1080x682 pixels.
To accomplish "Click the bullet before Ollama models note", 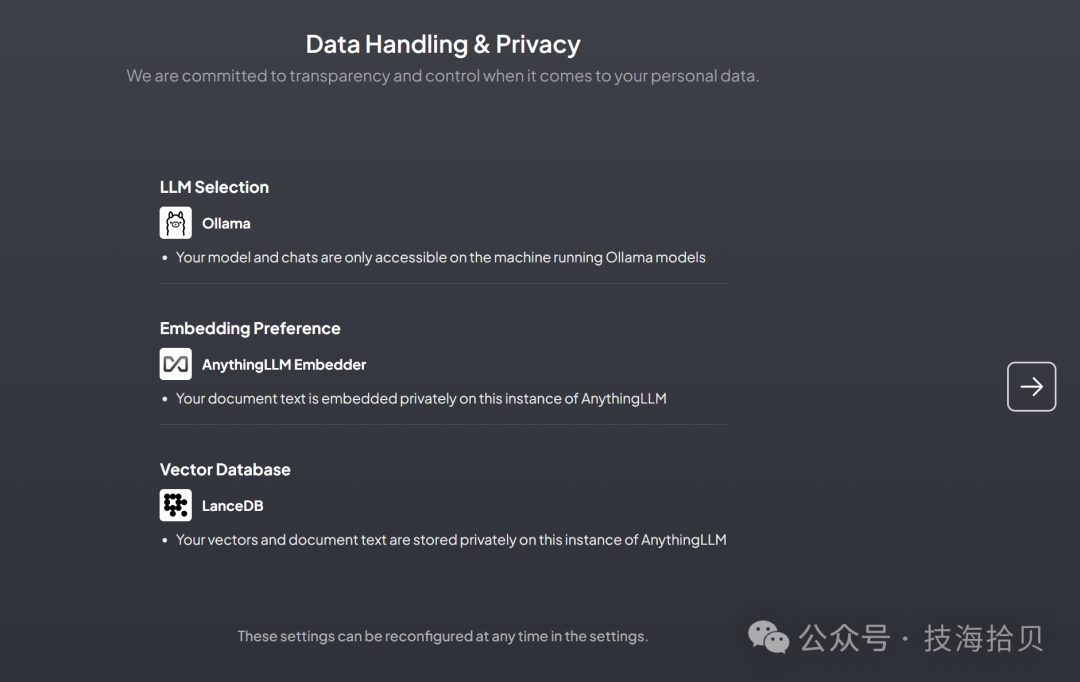I will point(165,258).
